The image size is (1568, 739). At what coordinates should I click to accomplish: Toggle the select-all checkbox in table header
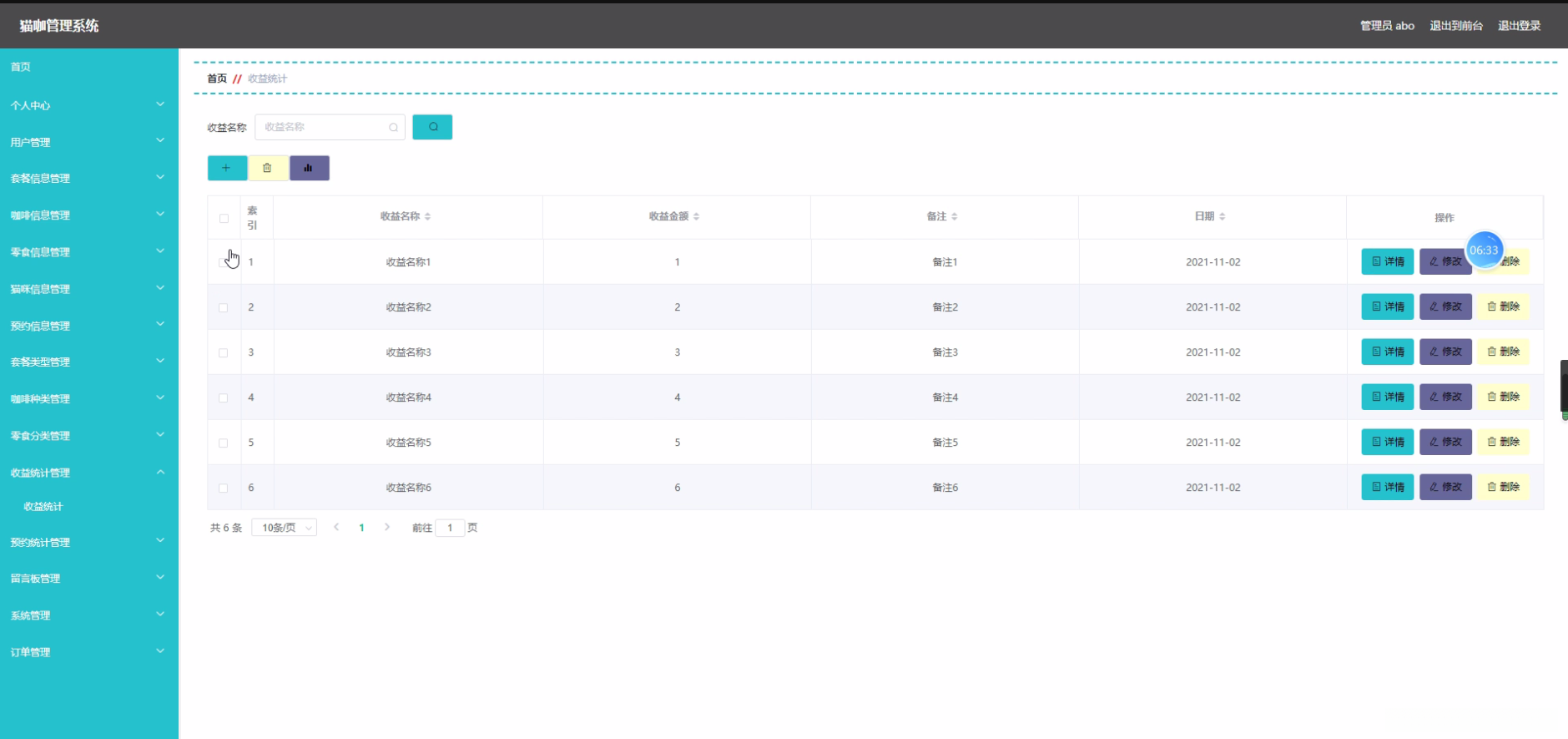[224, 218]
